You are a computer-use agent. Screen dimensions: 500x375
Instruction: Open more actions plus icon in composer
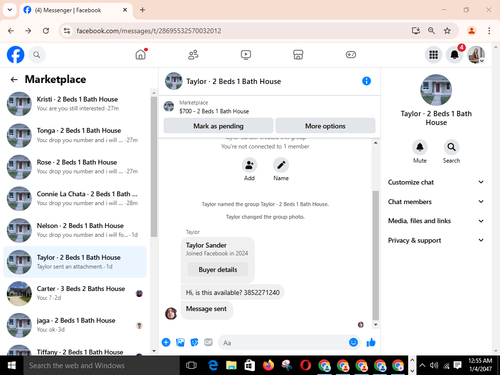tap(166, 342)
